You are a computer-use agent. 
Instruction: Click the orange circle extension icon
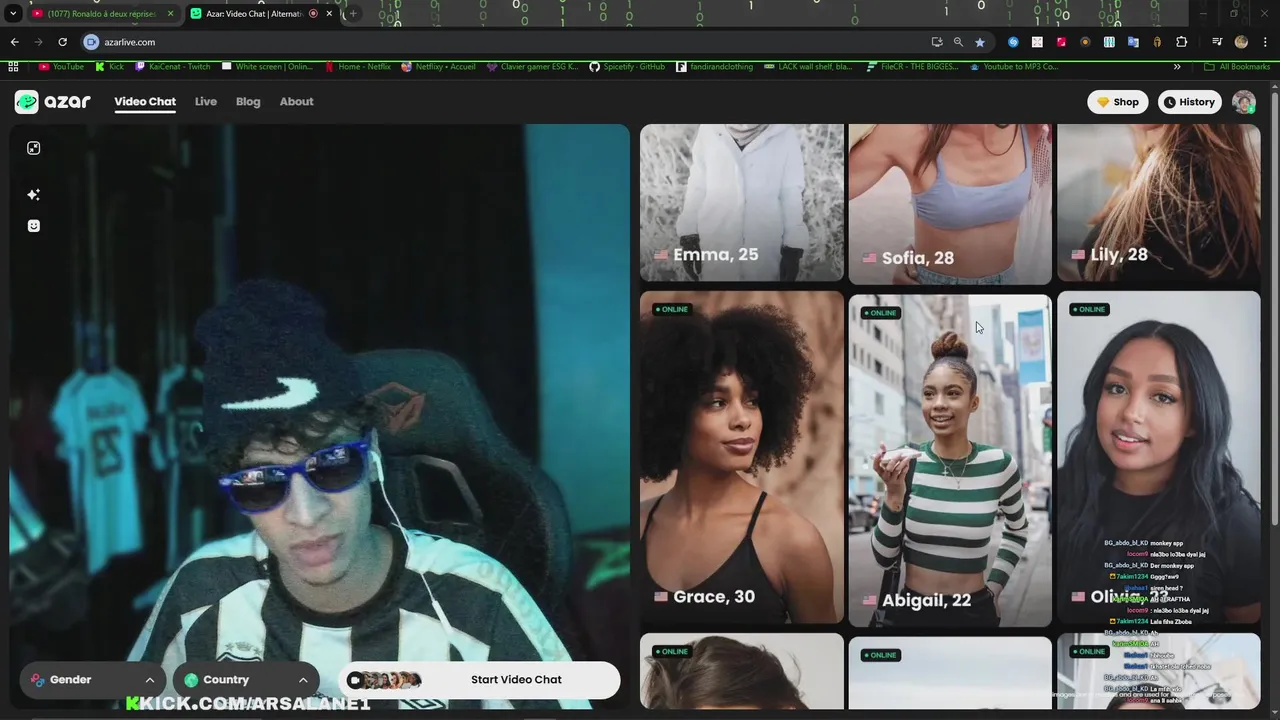1085,42
